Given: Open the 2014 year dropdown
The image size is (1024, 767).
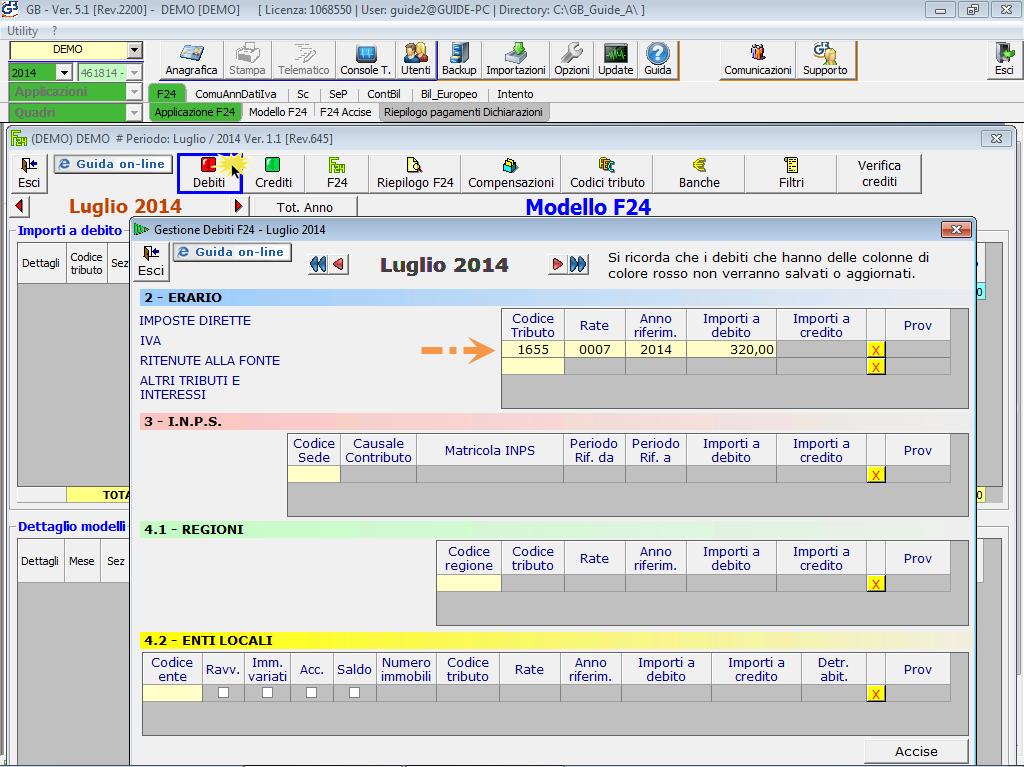Looking at the screenshot, I should 64,73.
